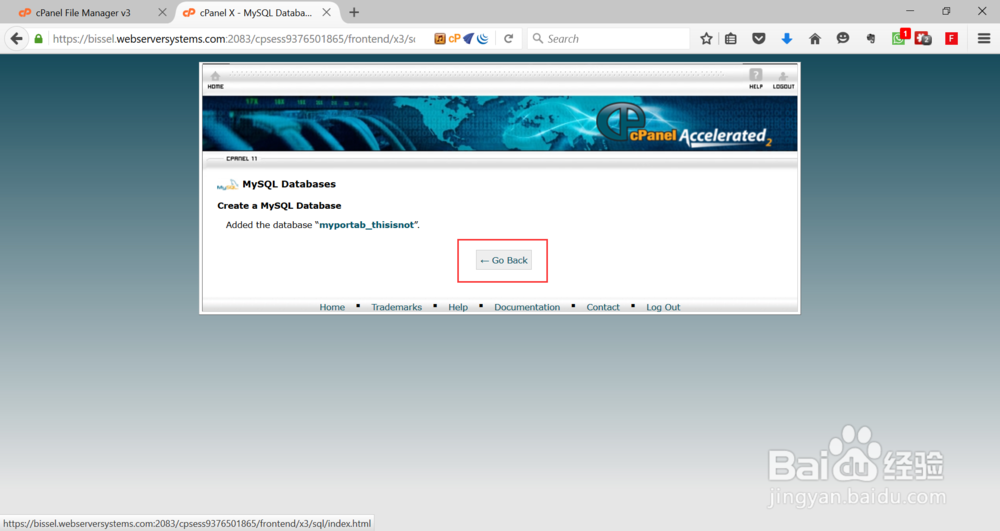Click the URL address bar
The height and width of the screenshot is (531, 1000).
(x=233, y=39)
